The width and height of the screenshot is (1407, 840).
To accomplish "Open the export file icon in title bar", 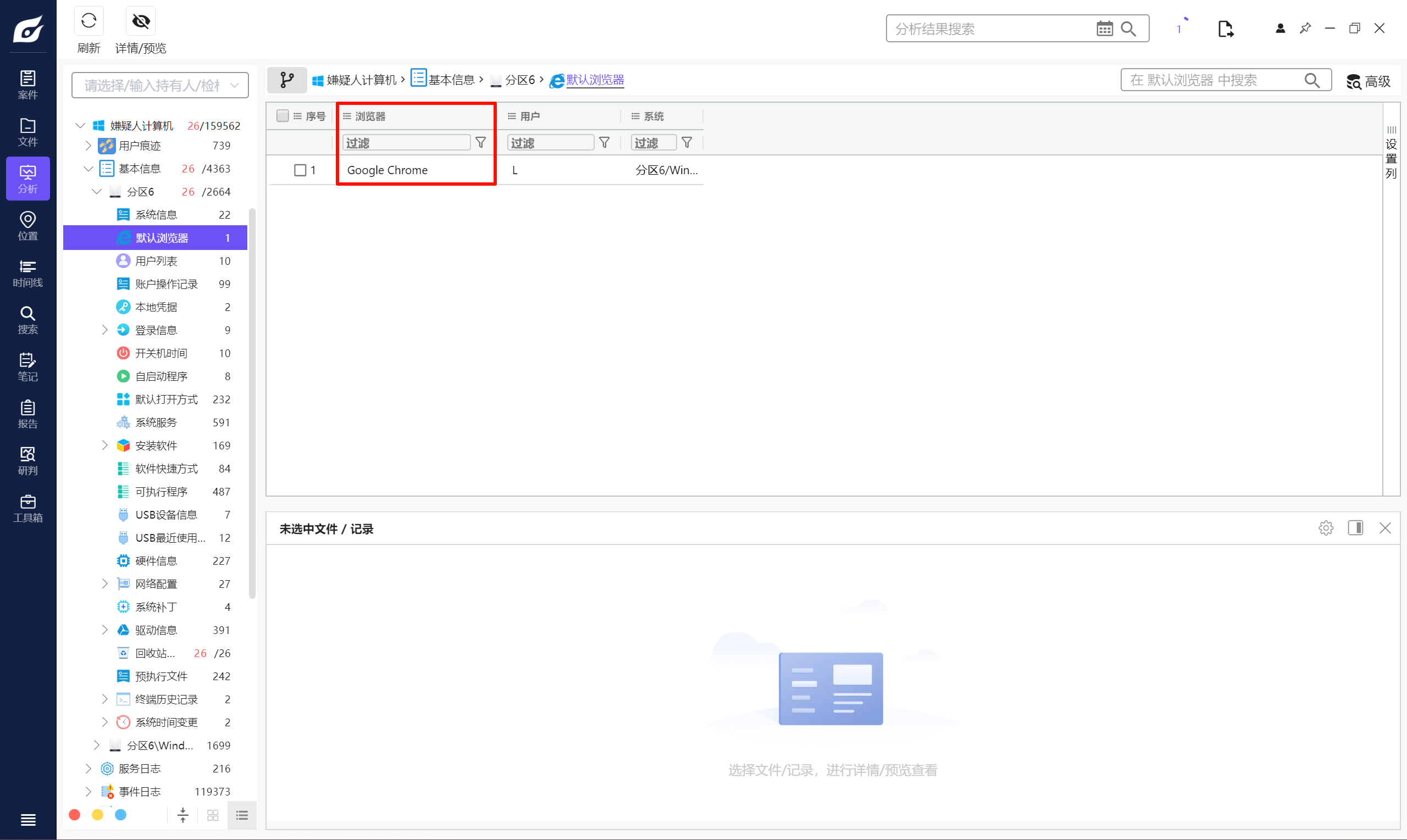I will point(1225,29).
